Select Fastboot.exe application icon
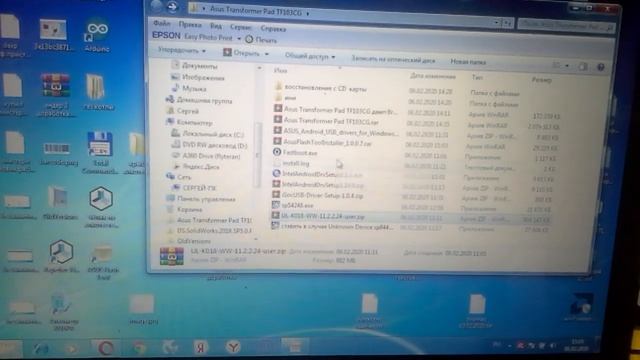 pos(277,152)
